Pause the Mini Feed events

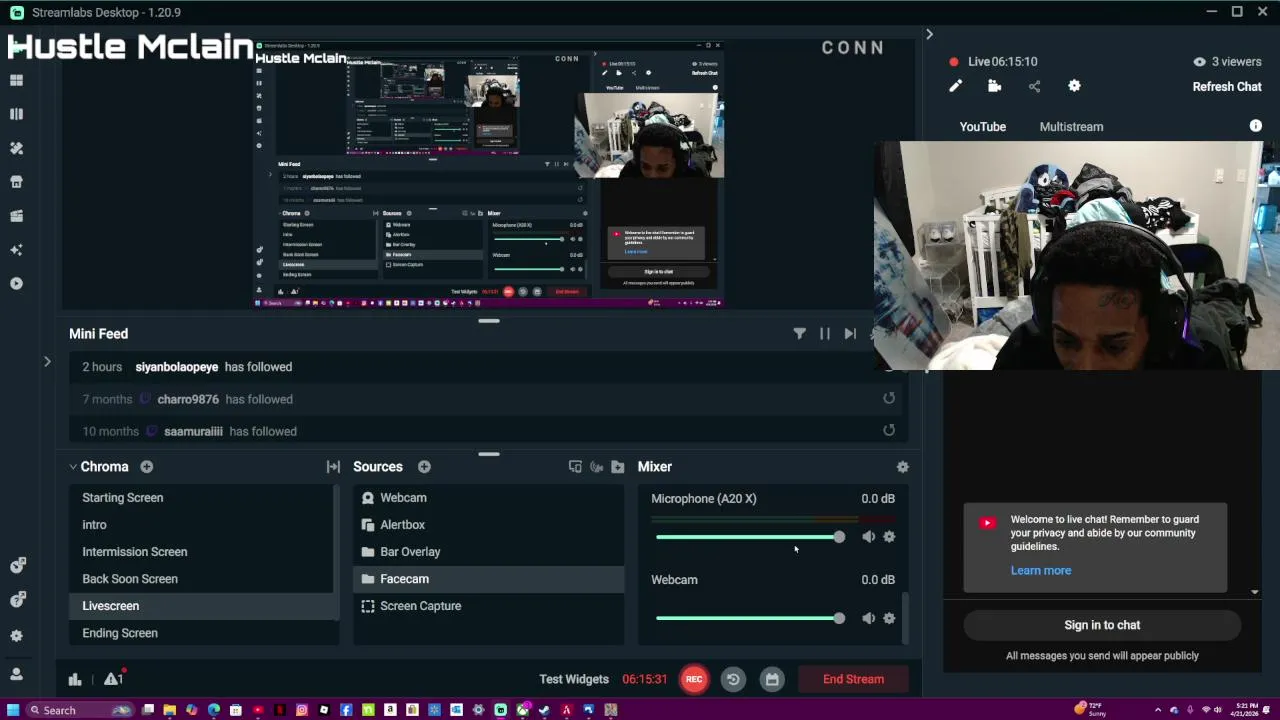[x=825, y=334]
